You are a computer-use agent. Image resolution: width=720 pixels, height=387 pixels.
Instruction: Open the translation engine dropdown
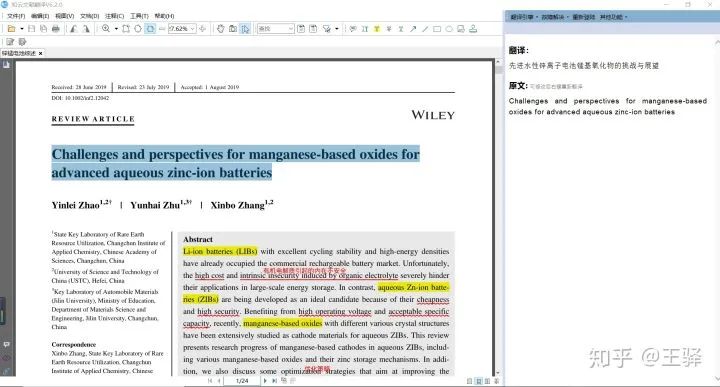click(x=523, y=17)
